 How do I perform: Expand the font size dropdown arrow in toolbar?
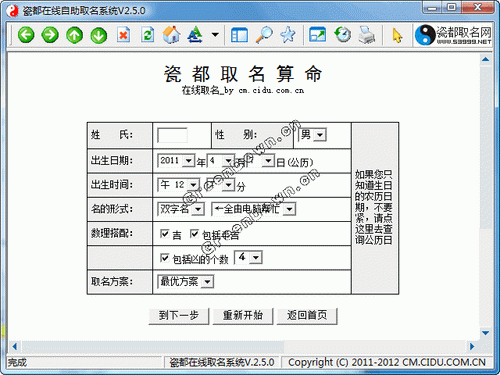(215, 34)
